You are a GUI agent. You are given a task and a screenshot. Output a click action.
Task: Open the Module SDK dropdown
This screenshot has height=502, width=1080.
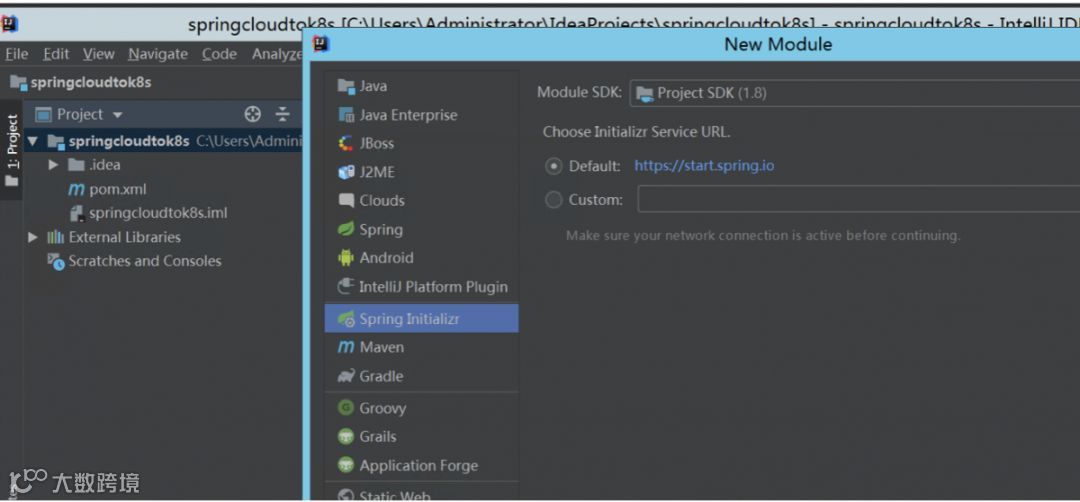coord(855,93)
